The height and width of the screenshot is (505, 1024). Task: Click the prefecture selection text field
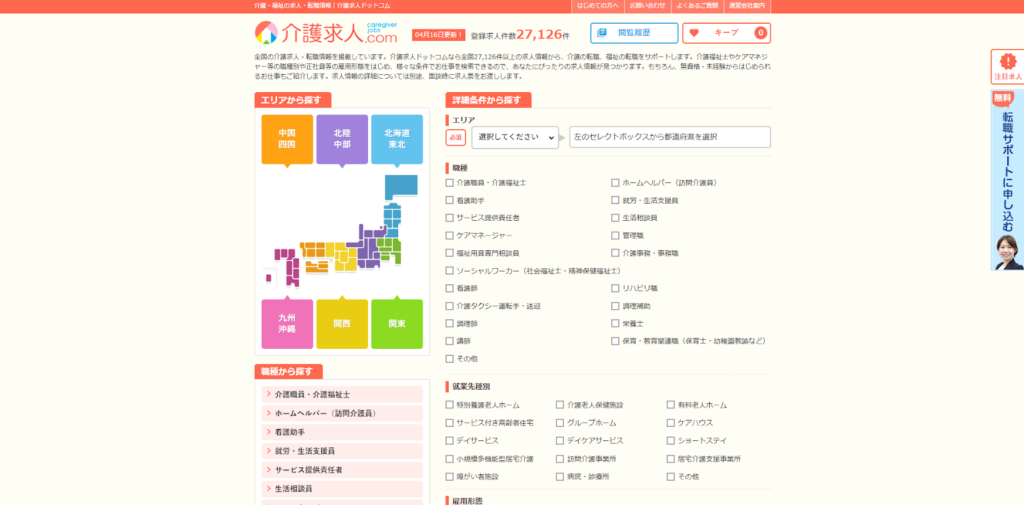click(670, 137)
